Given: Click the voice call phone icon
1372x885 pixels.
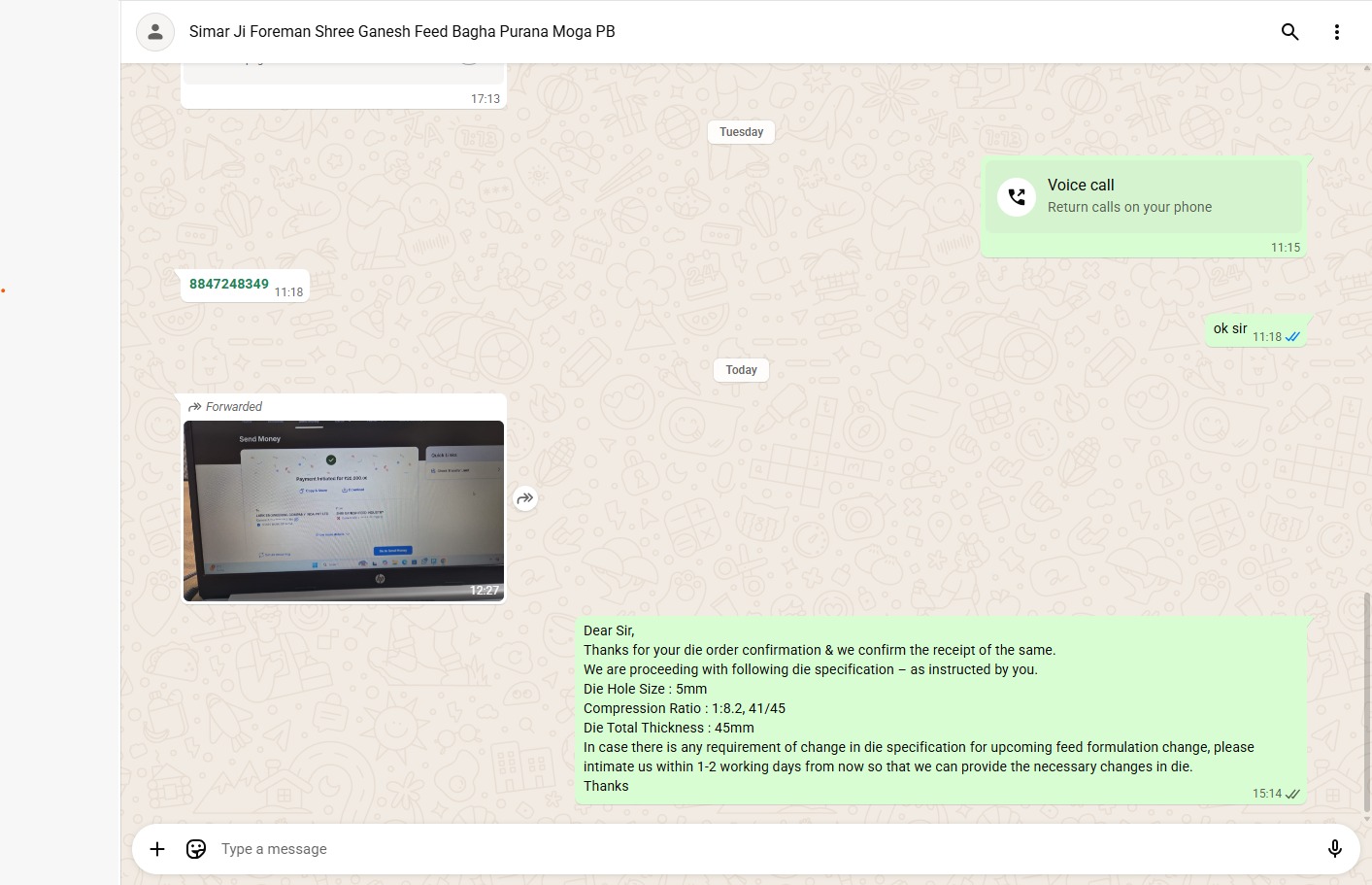Looking at the screenshot, I should pos(1017,197).
